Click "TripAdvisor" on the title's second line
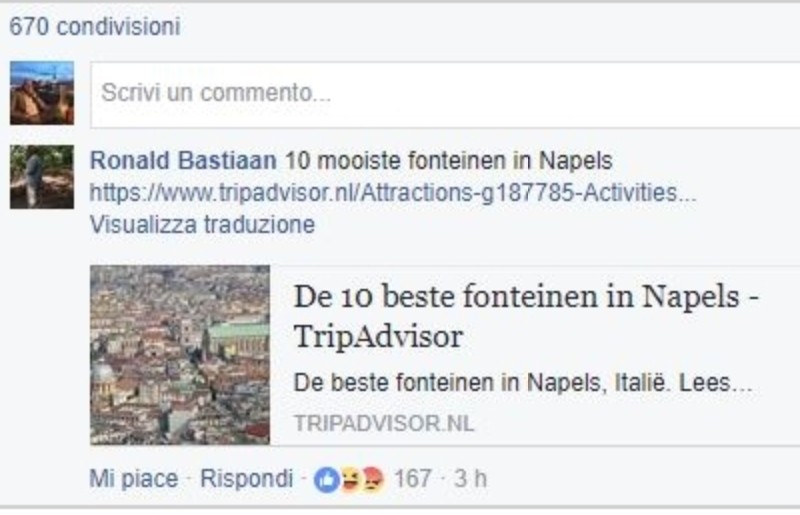Viewport: 800px width, 515px height. [x=378, y=337]
